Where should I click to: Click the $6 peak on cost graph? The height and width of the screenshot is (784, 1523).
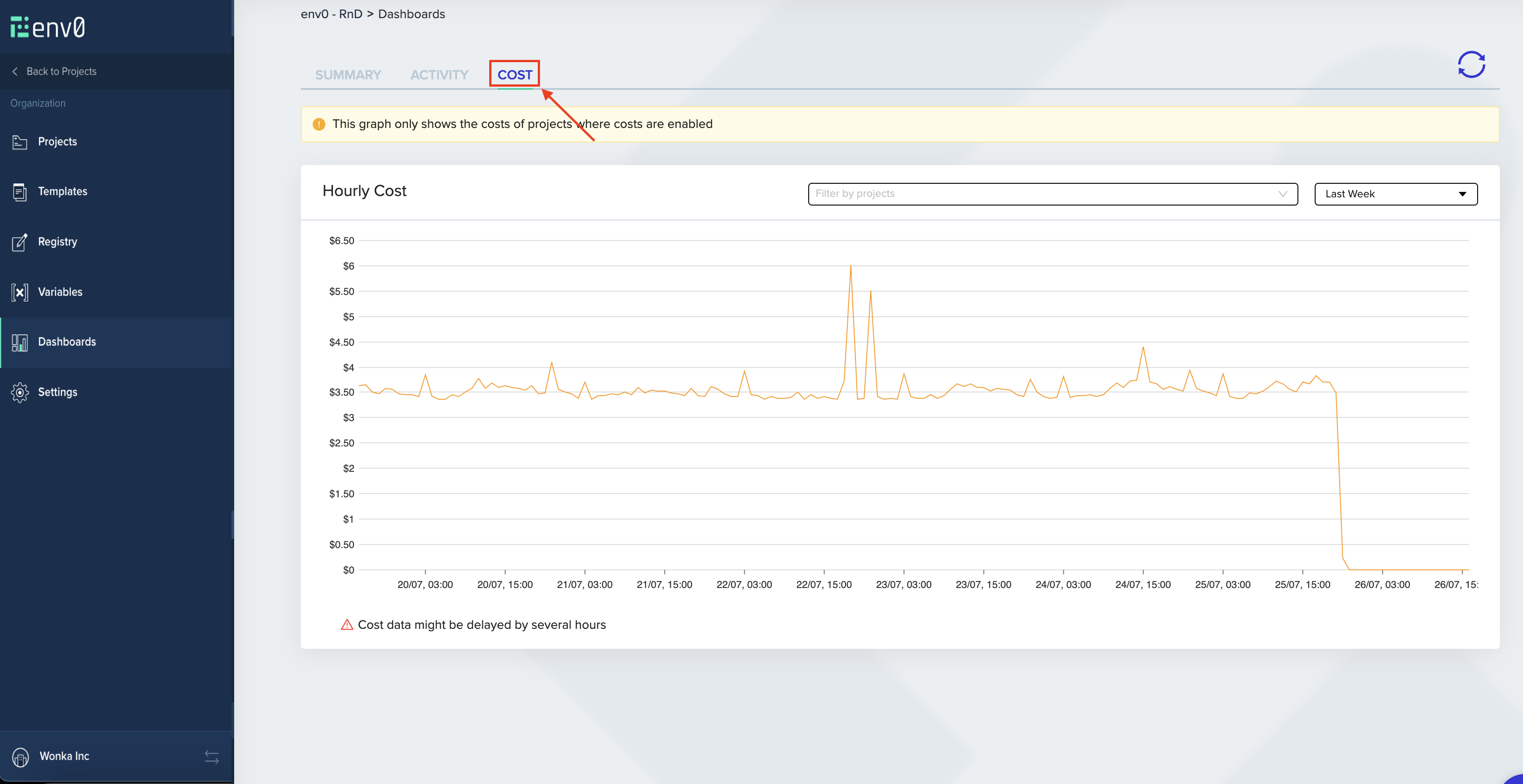[850, 267]
